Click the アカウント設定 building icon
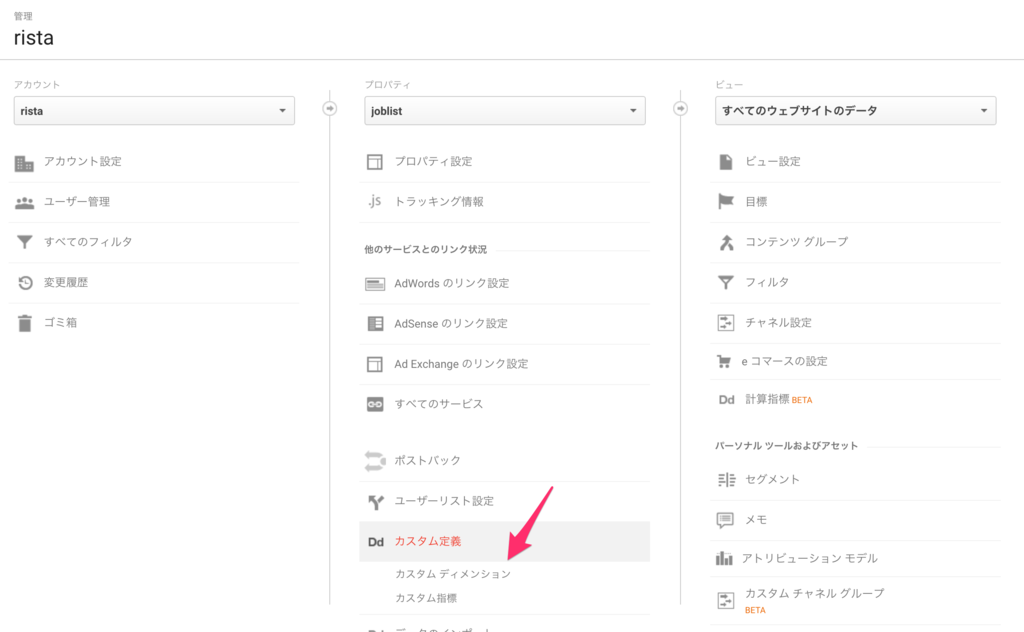The height and width of the screenshot is (632, 1024). tap(24, 163)
